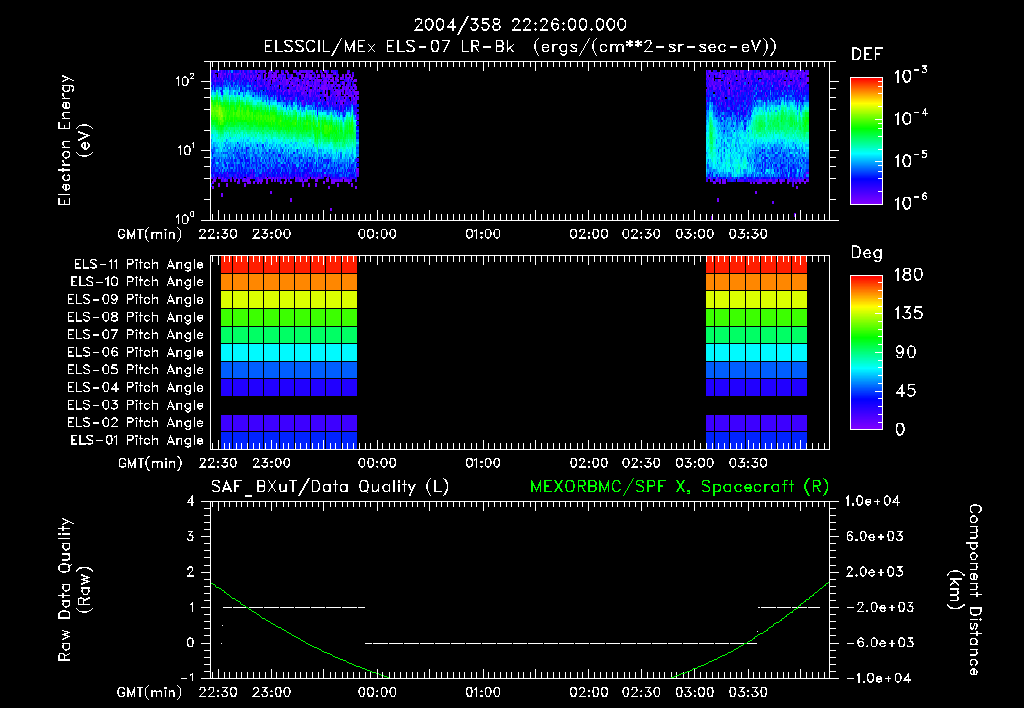This screenshot has height=708, width=1024.
Task: Click the SAF_BXuT/Data Quality (L) heading
Action: [x=330, y=487]
